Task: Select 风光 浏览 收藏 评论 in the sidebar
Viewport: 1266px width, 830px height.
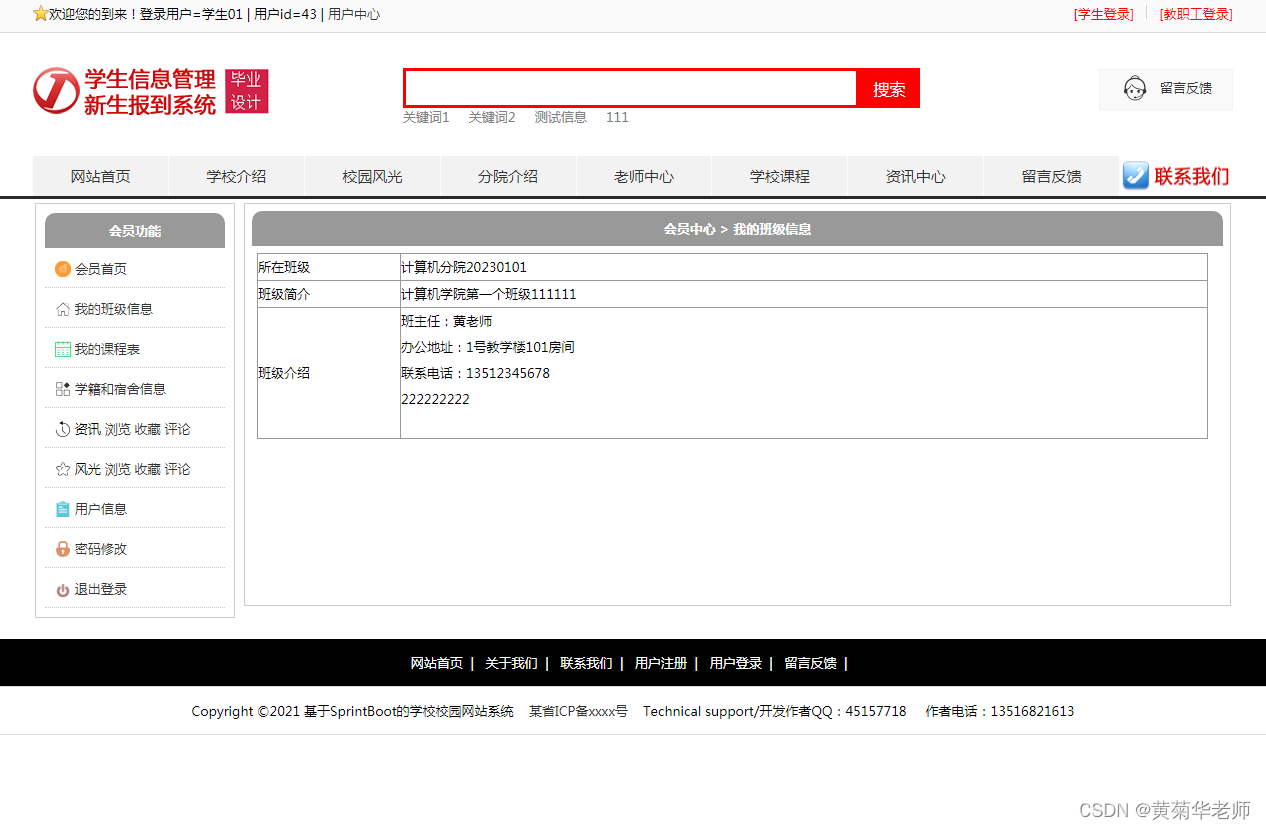Action: (133, 469)
